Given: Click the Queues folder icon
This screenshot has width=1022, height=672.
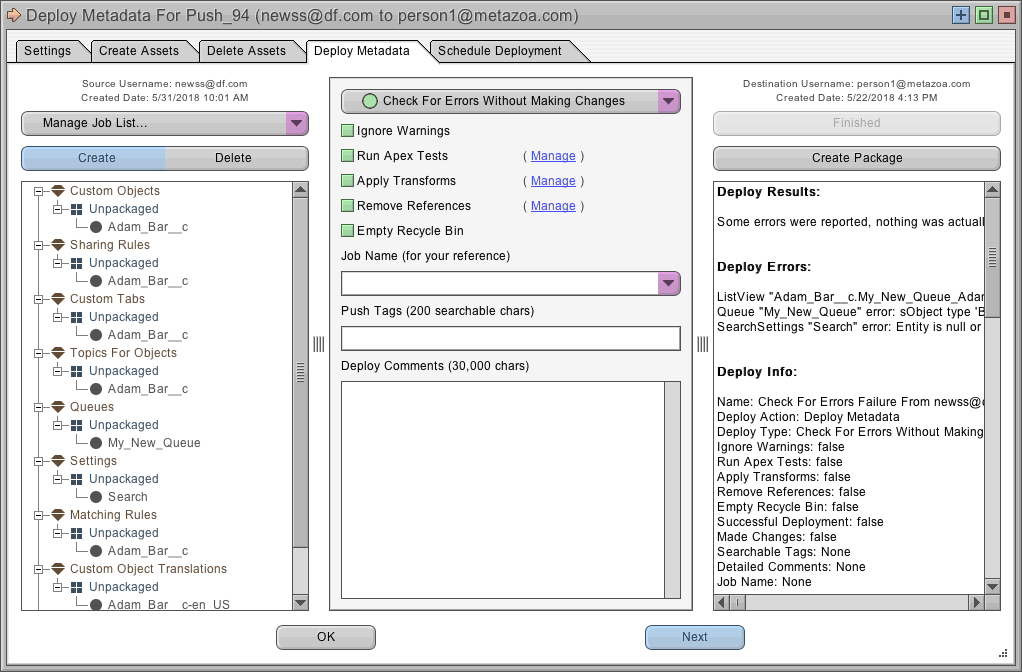Looking at the screenshot, I should [x=58, y=407].
